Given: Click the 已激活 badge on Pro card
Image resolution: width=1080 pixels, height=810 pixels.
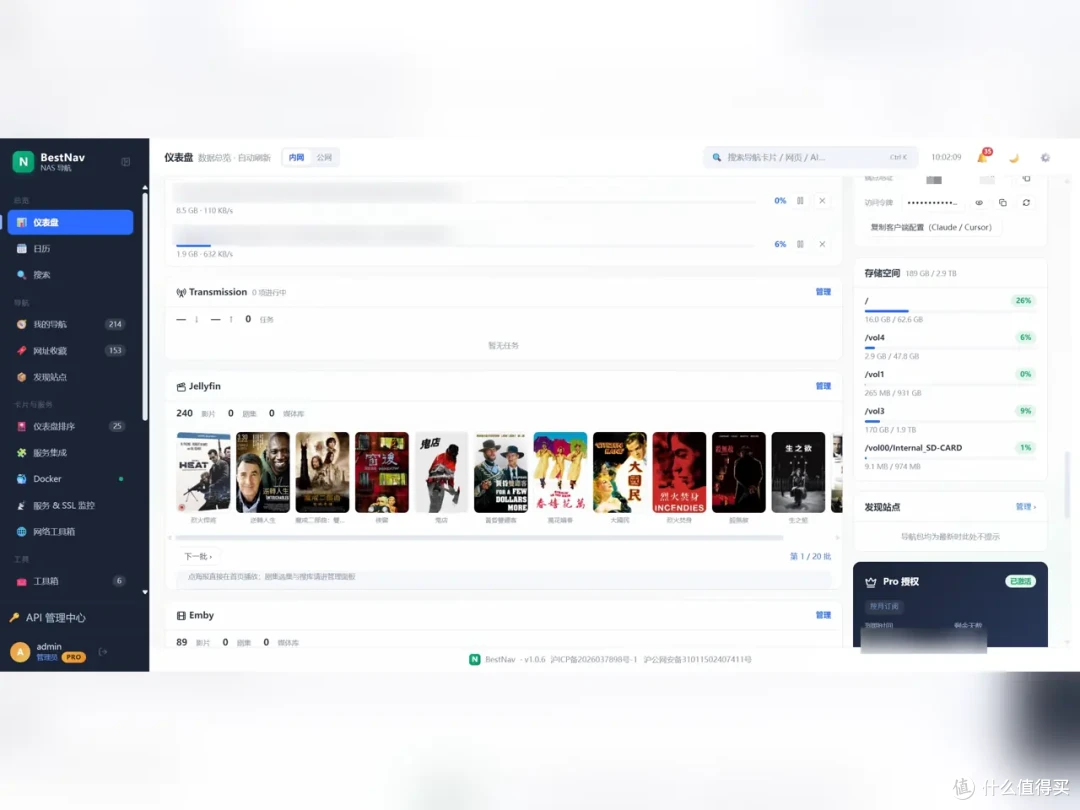Looking at the screenshot, I should (x=1020, y=581).
